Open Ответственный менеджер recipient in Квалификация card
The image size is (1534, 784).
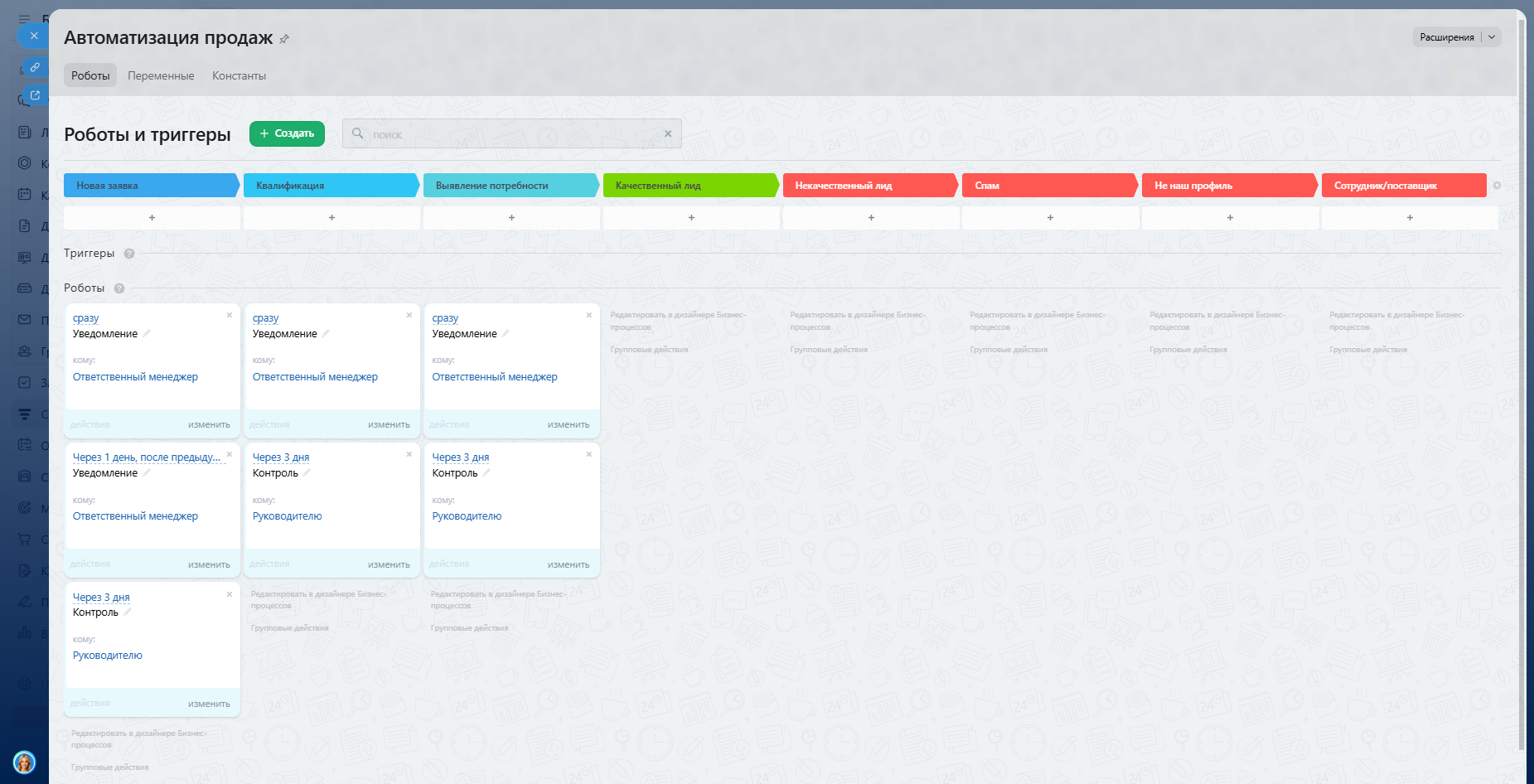pyautogui.click(x=315, y=377)
